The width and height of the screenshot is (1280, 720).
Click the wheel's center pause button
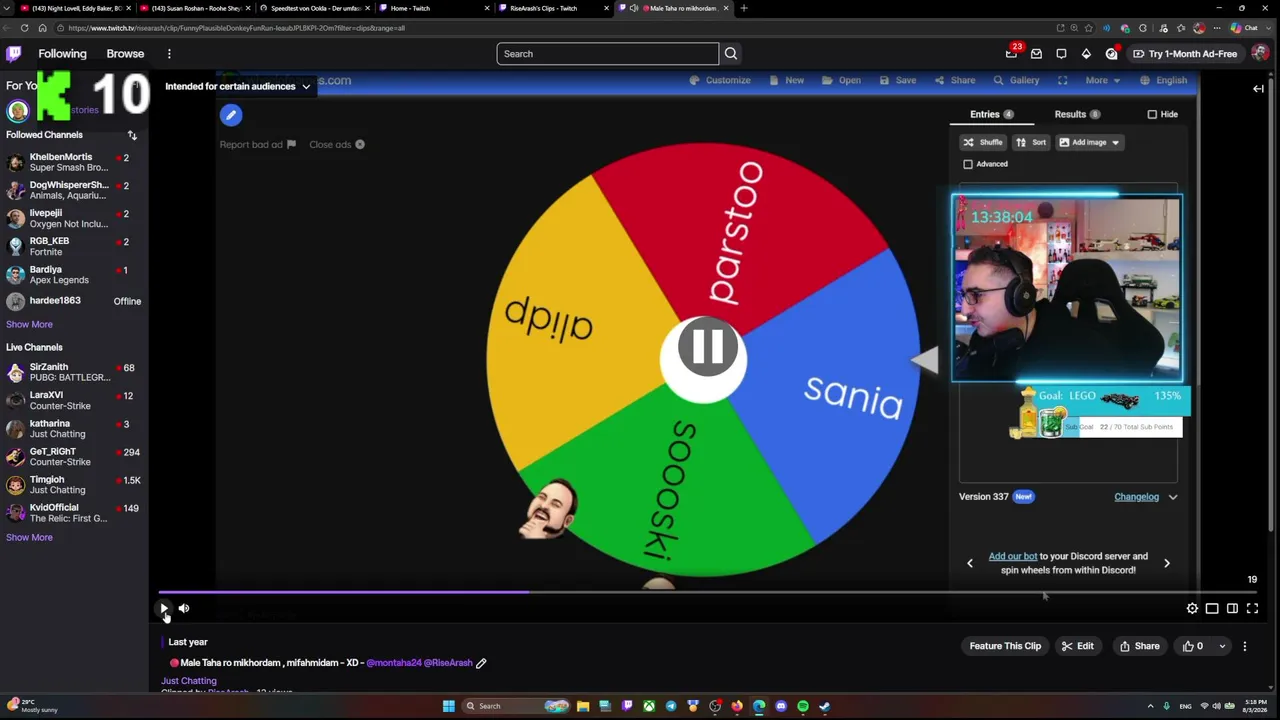pyautogui.click(x=707, y=347)
